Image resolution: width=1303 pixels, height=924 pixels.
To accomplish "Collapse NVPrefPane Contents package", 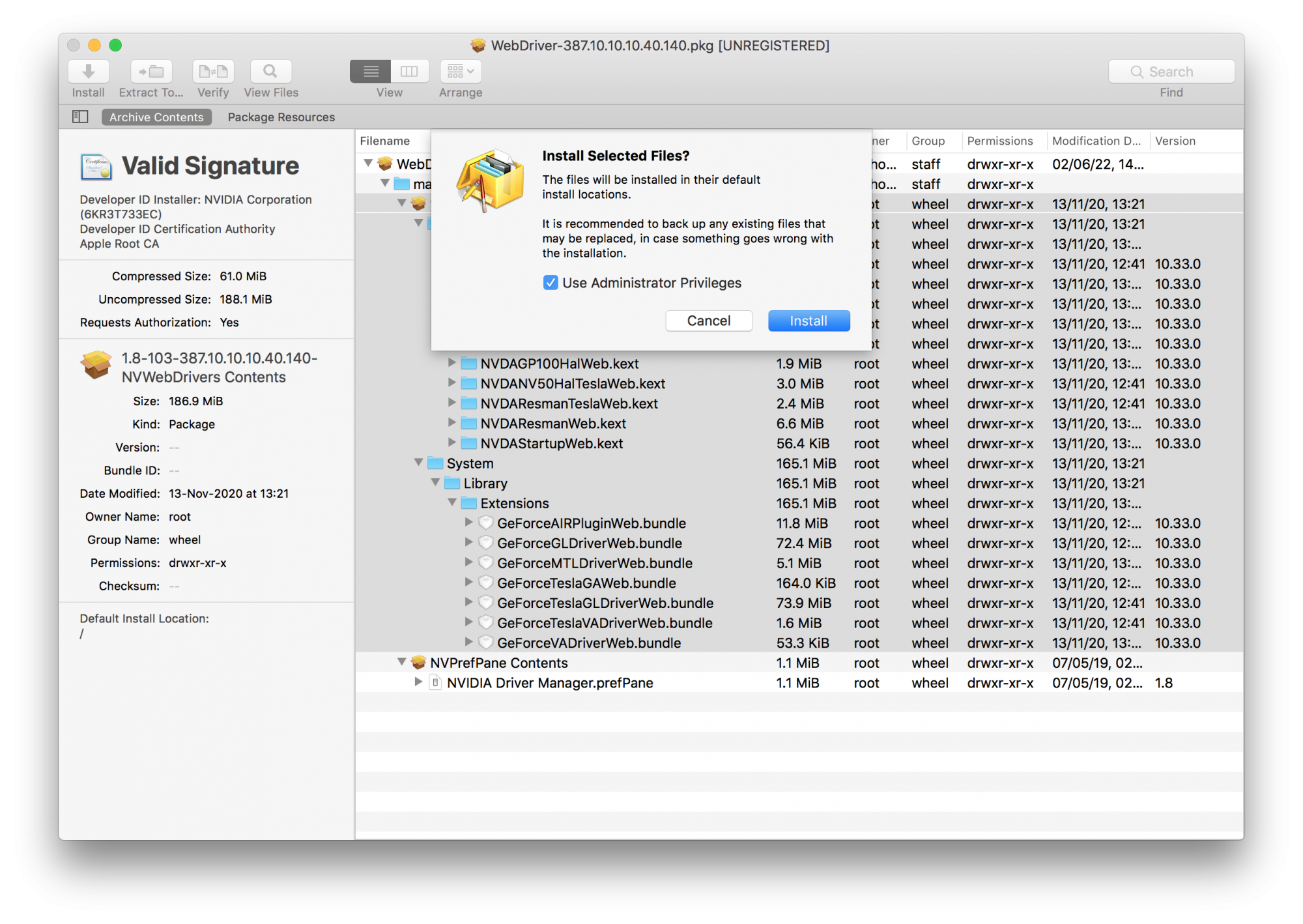I will (402, 662).
